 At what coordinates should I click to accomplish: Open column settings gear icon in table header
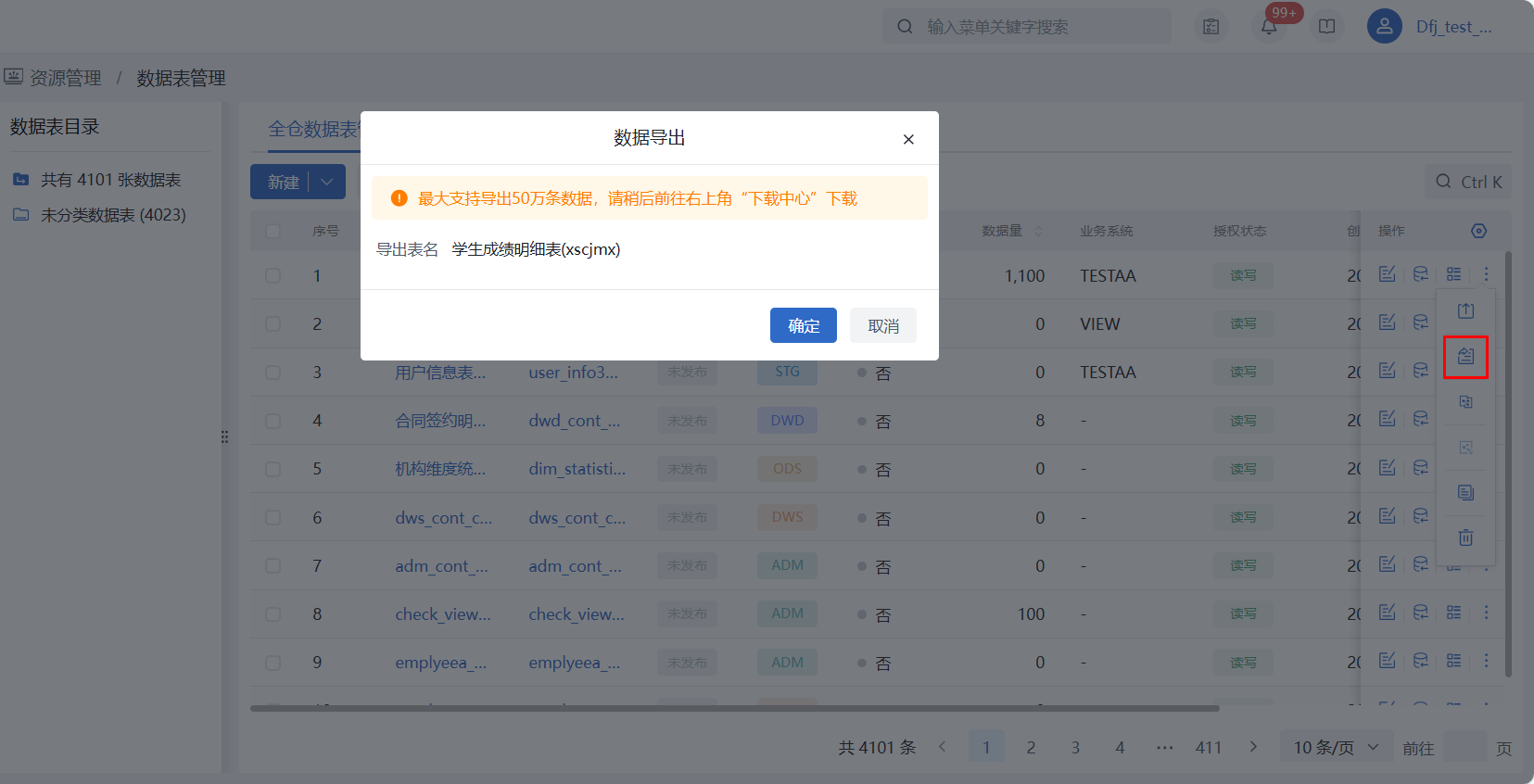click(1478, 231)
